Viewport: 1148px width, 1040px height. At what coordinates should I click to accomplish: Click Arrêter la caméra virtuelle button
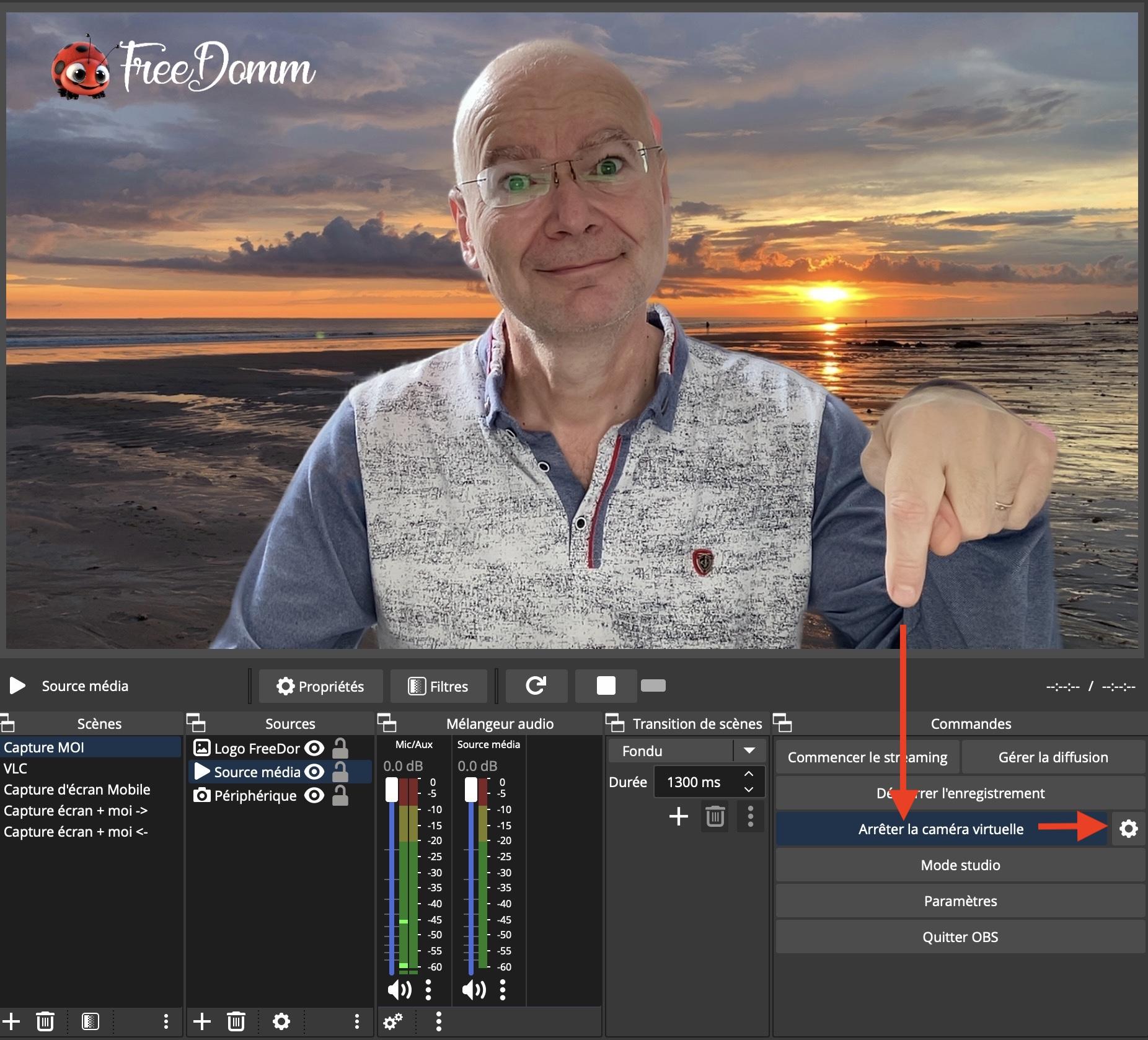click(x=940, y=829)
